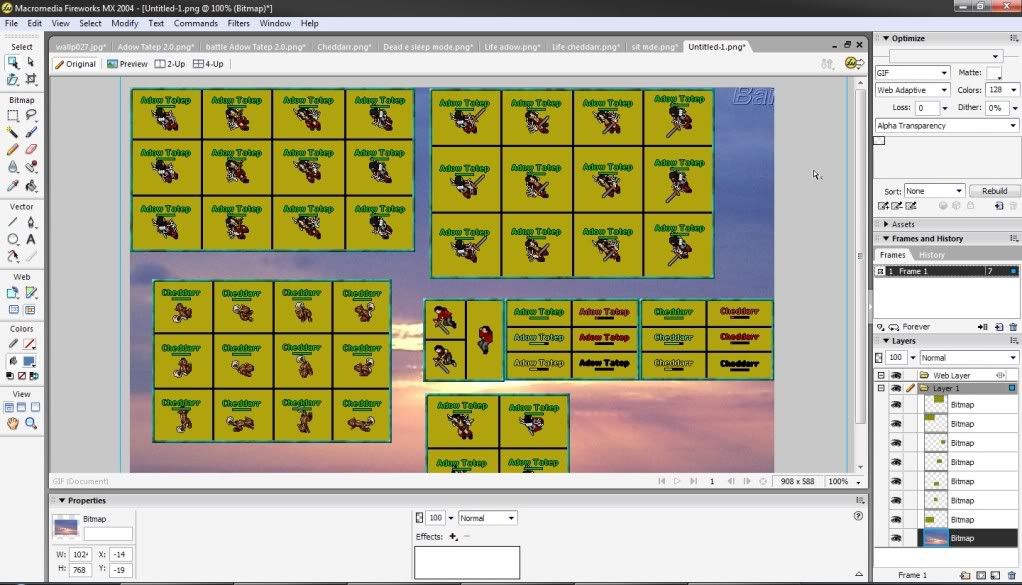Screen dimensions: 1022x585
Task: Click the Matte color swatch
Action: point(993,73)
